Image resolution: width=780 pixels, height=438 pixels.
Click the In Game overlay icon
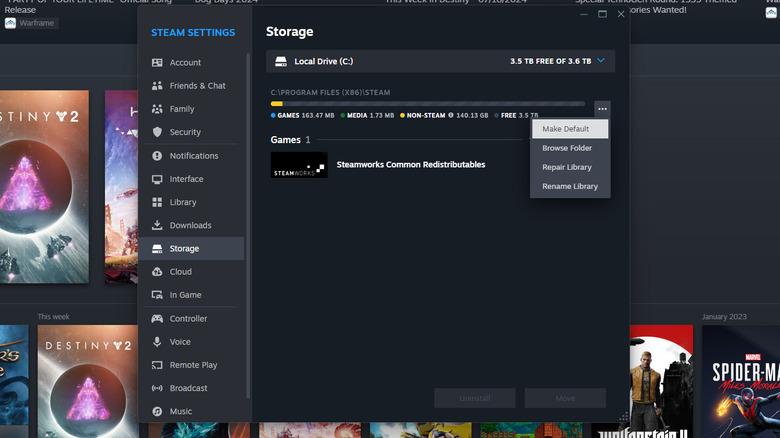[x=157, y=295]
